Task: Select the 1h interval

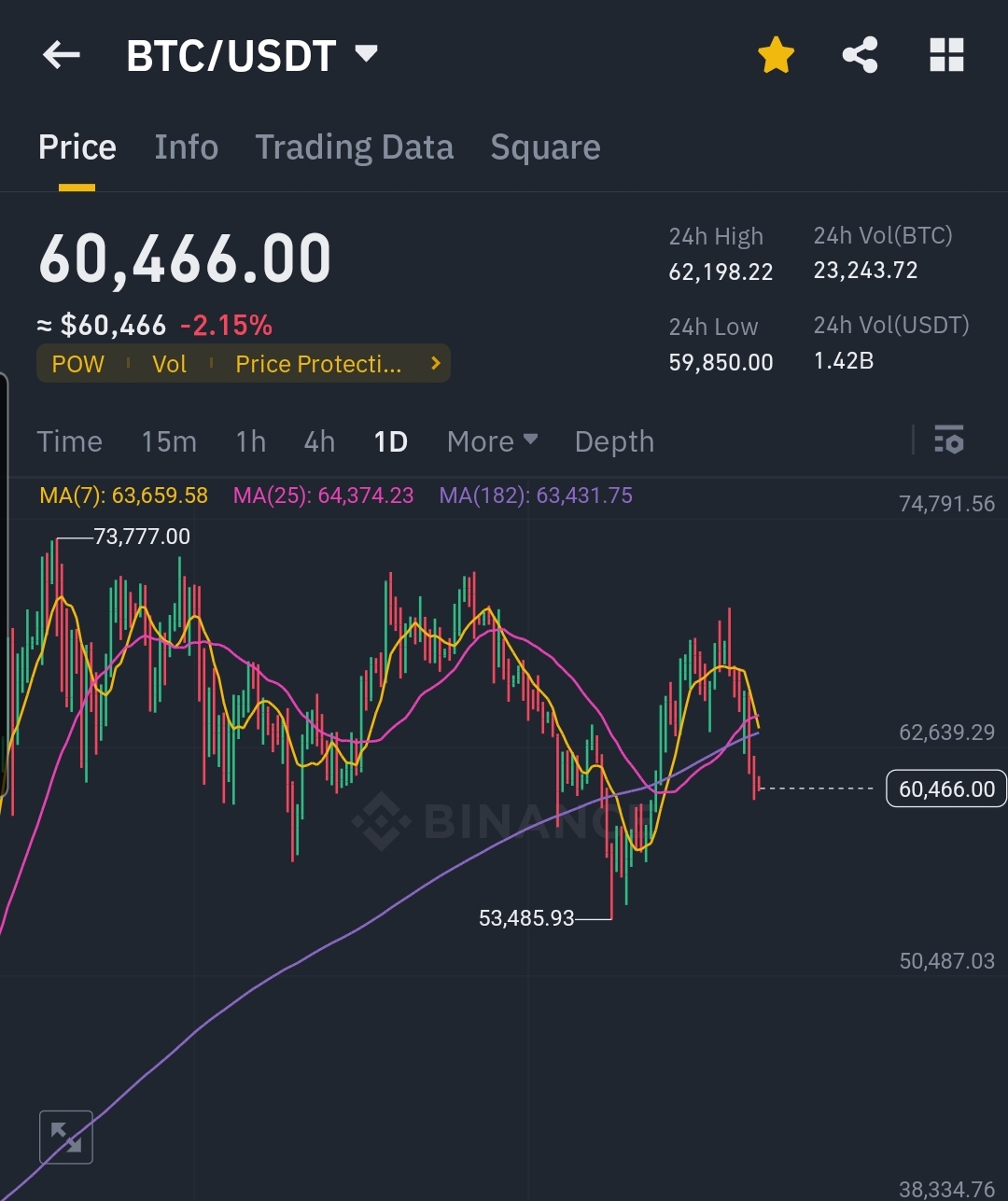Action: coord(250,441)
